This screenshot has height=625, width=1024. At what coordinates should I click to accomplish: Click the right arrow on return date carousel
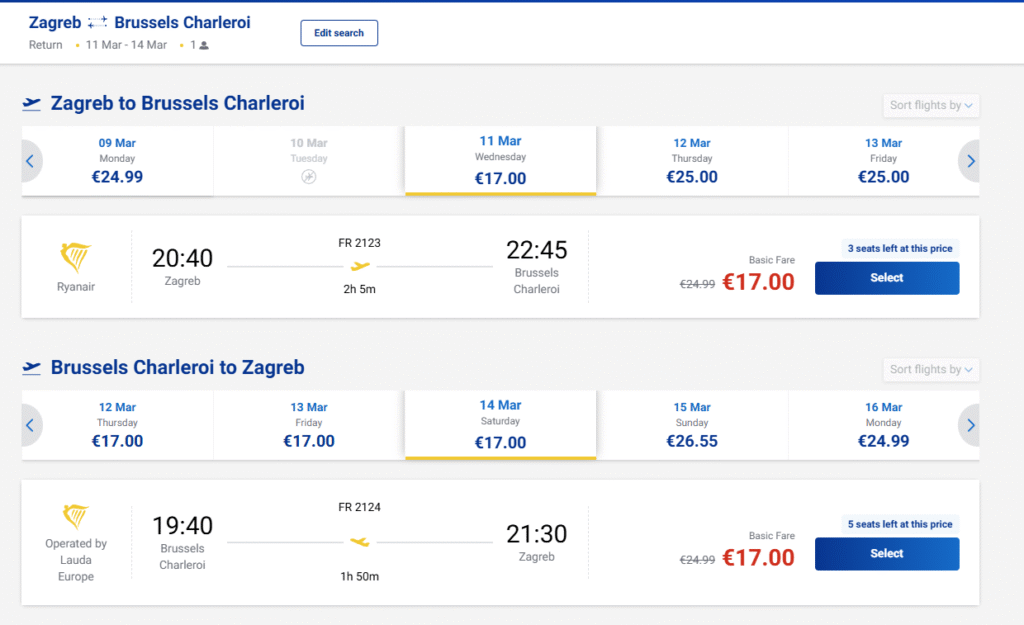coord(969,425)
